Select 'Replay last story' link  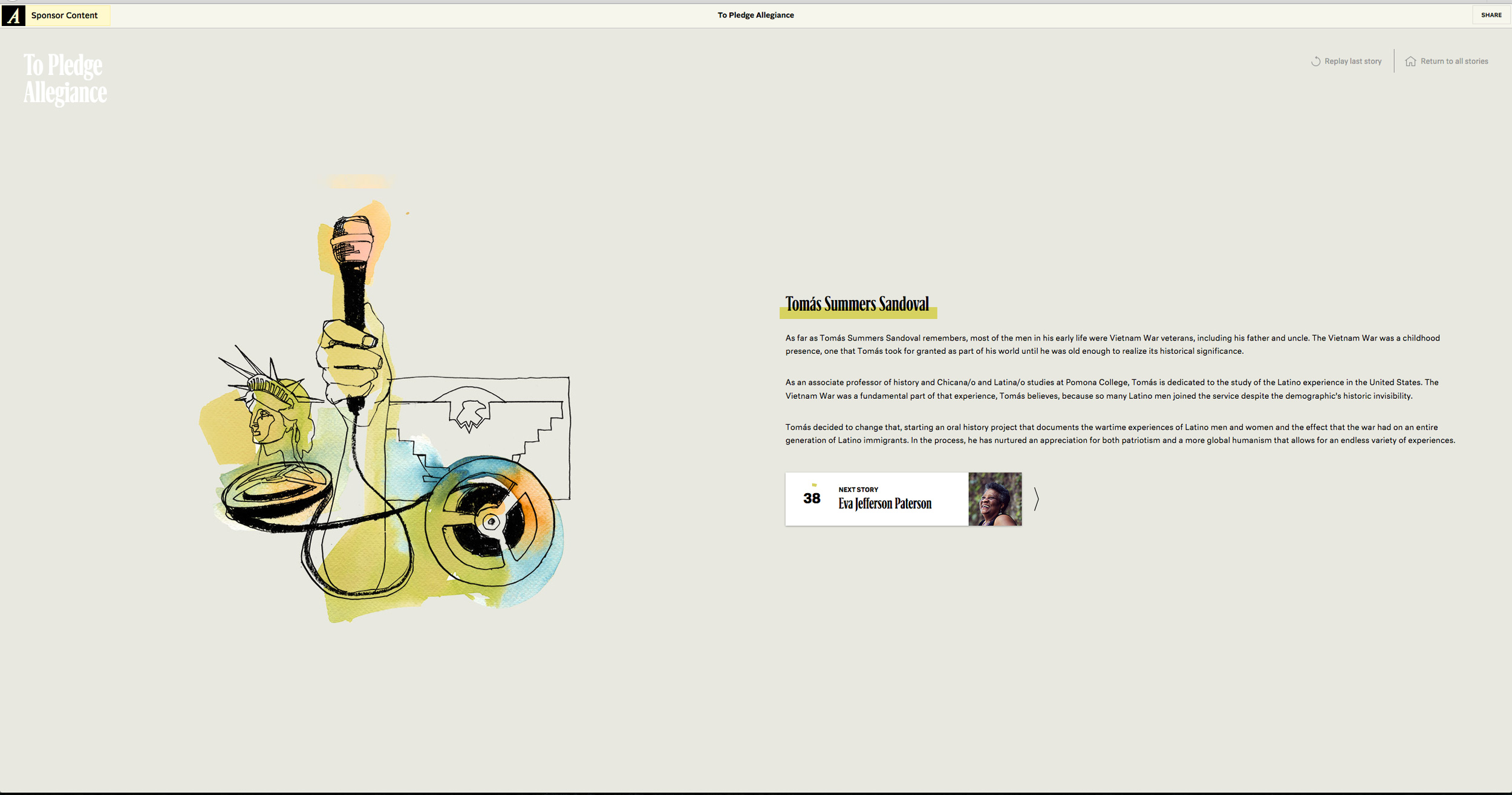tap(1352, 61)
